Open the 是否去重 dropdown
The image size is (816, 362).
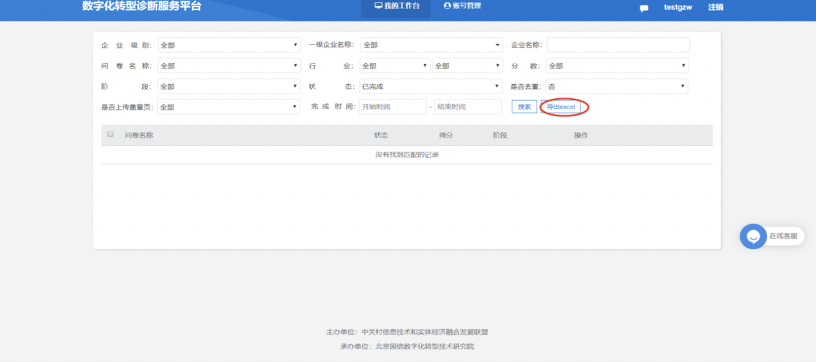(617, 86)
